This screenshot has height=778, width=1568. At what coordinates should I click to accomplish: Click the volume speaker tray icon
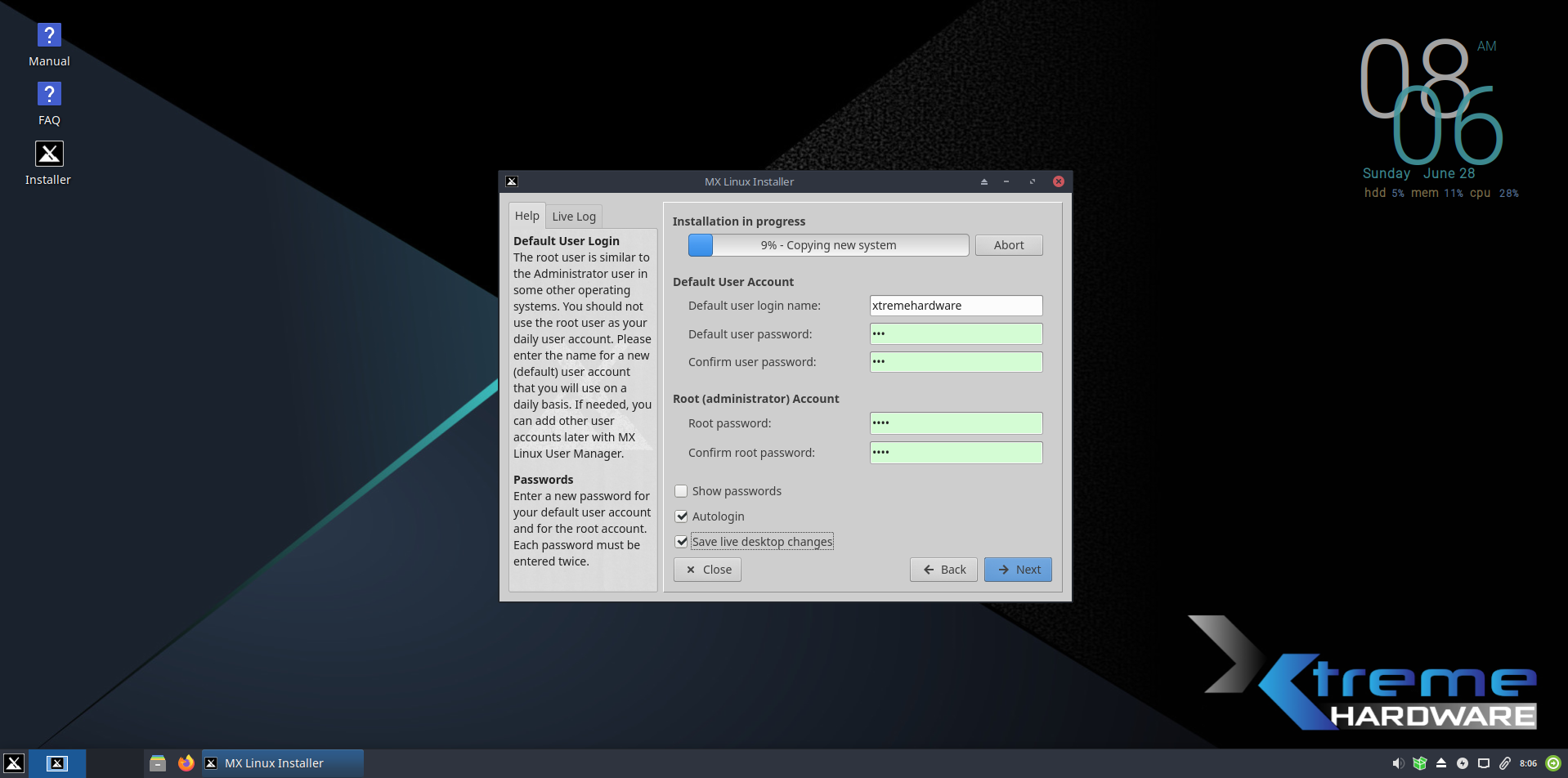[x=1398, y=763]
